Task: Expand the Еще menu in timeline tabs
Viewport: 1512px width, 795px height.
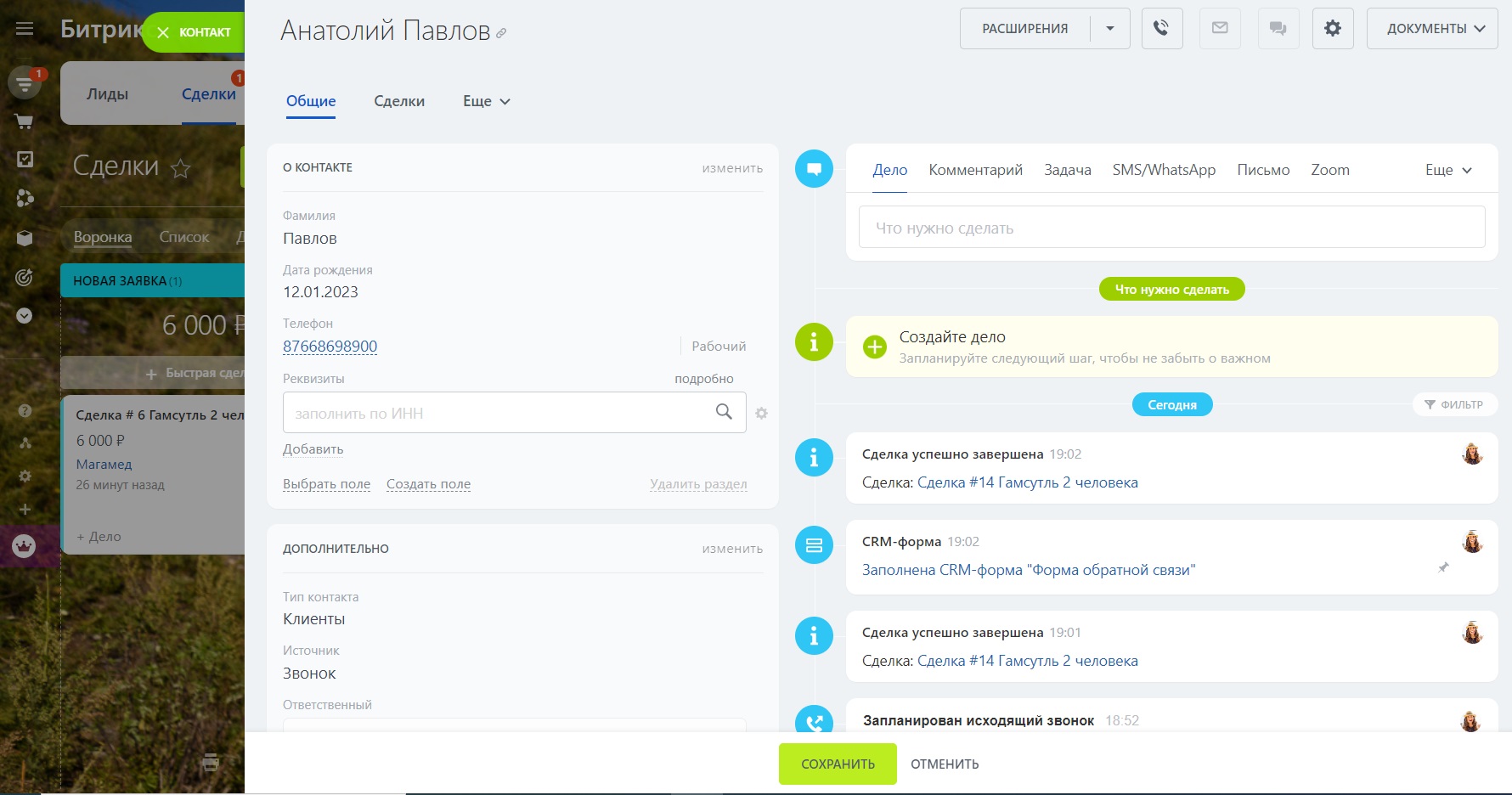Action: [x=1447, y=170]
